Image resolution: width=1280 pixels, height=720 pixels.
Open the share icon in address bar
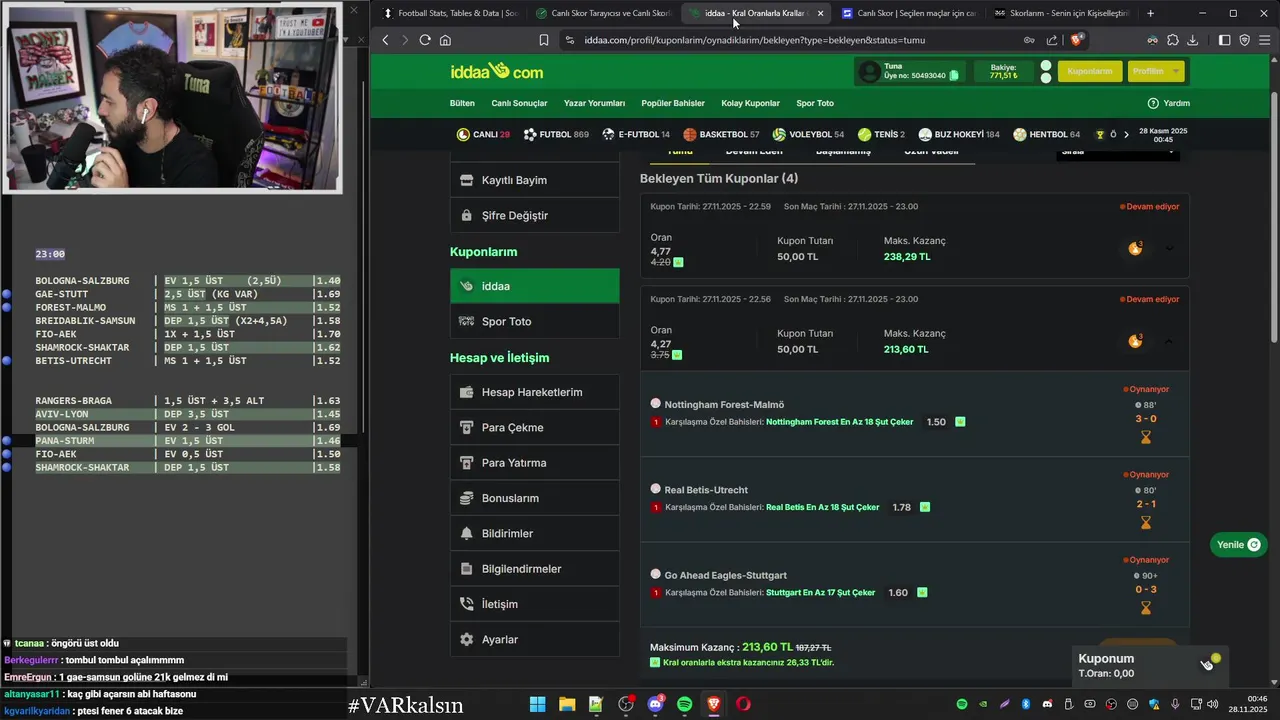point(1052,40)
